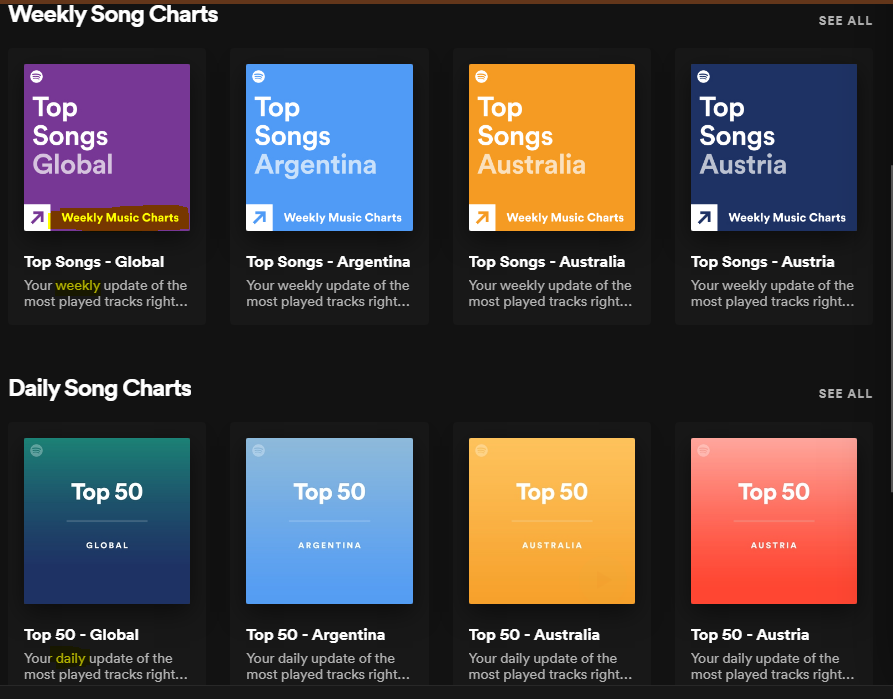This screenshot has height=699, width=893.
Task: Click the description under Top 50 - Australia
Action: pos(551,667)
